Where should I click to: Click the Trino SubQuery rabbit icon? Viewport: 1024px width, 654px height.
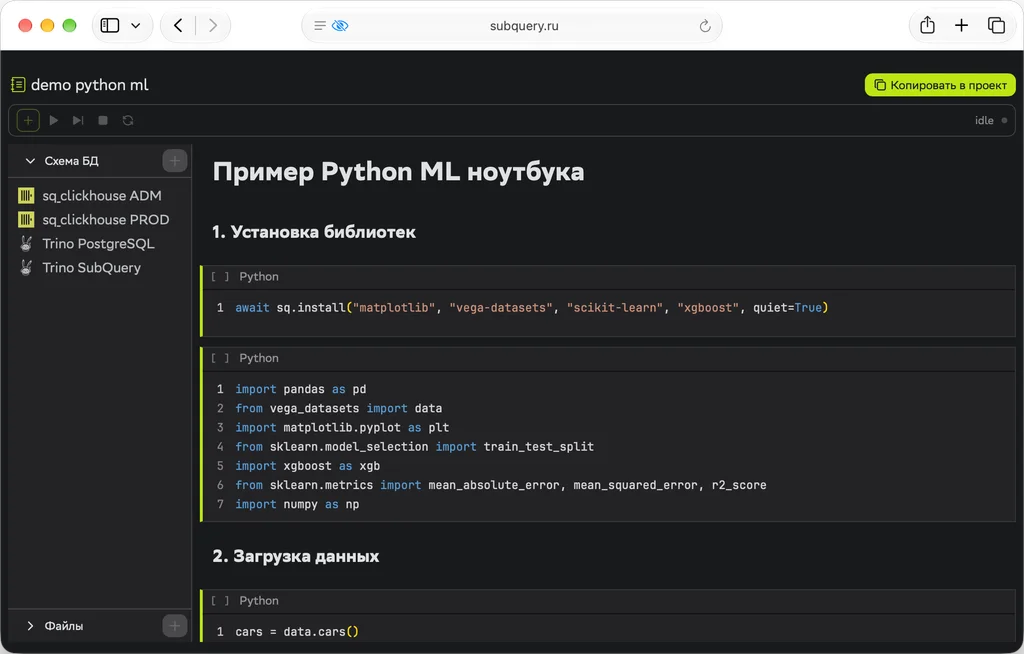point(26,268)
